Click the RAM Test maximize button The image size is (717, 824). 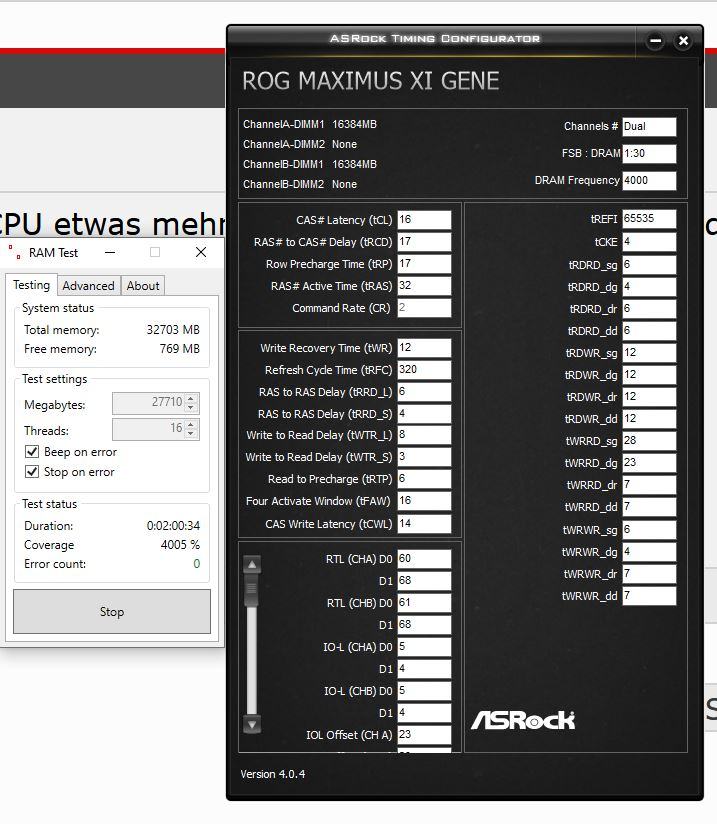[155, 252]
